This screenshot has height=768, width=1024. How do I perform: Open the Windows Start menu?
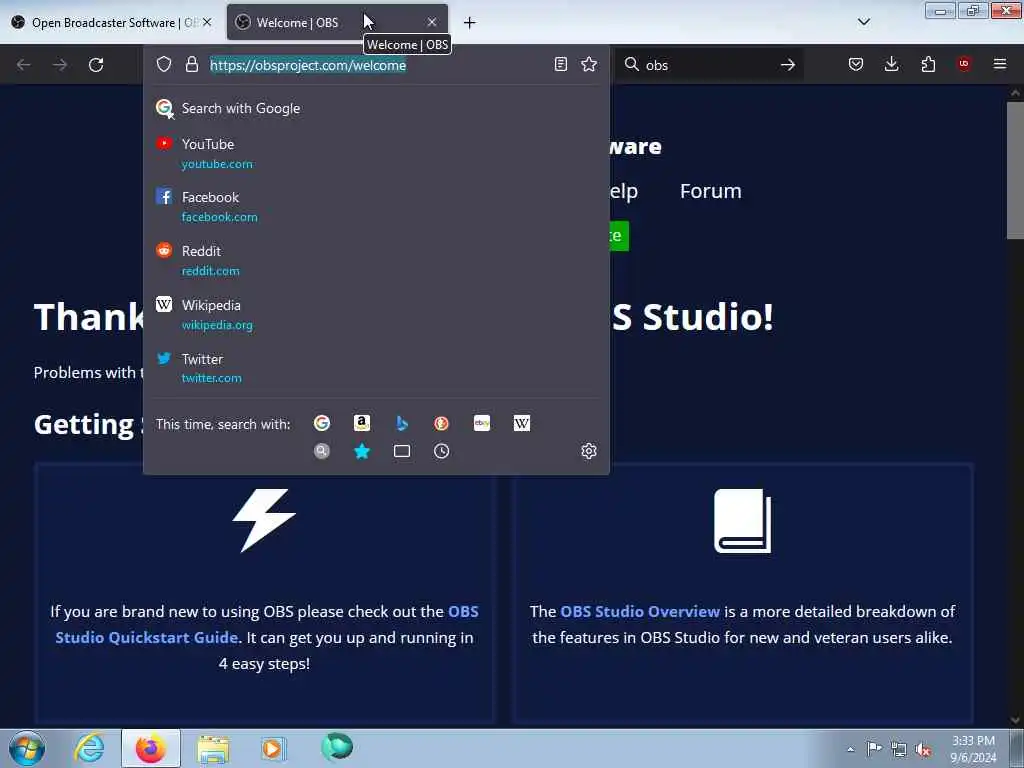[x=27, y=748]
